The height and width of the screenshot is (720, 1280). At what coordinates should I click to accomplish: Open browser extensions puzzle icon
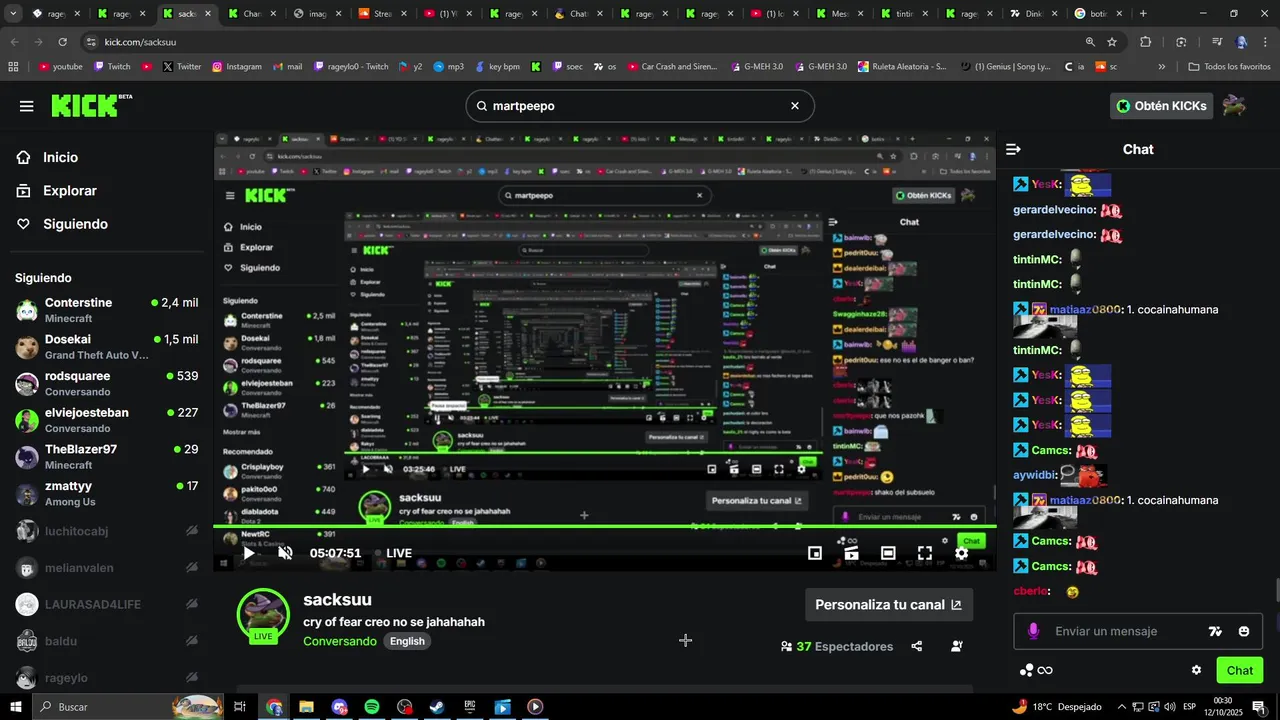pos(1146,42)
